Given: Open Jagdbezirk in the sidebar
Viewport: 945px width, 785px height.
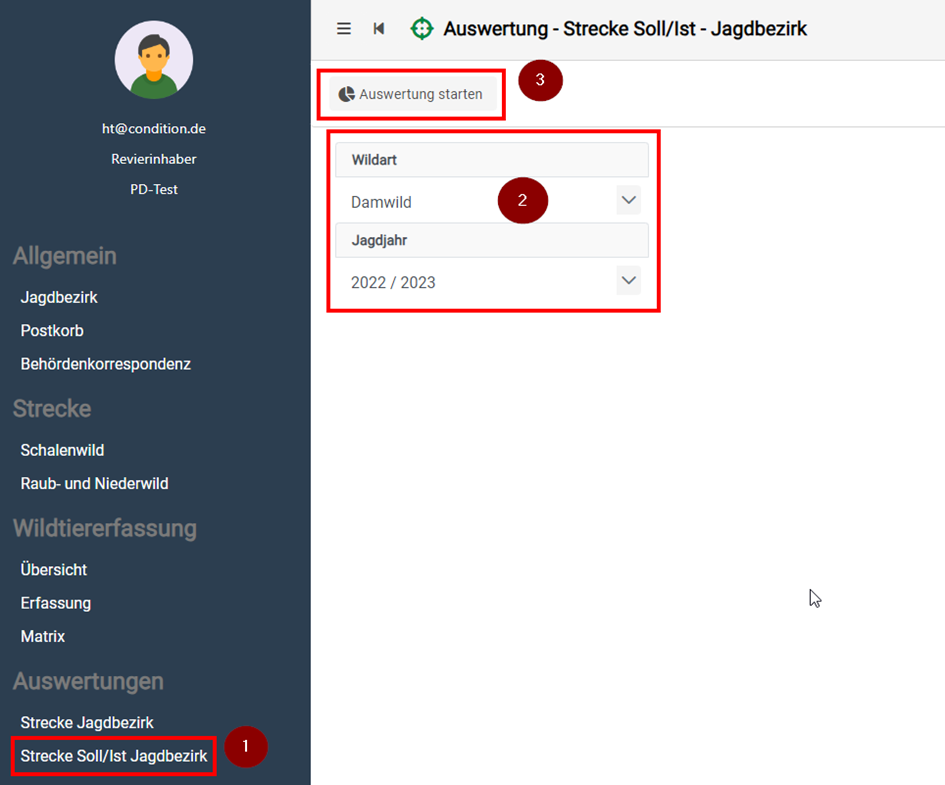Looking at the screenshot, I should (x=59, y=297).
